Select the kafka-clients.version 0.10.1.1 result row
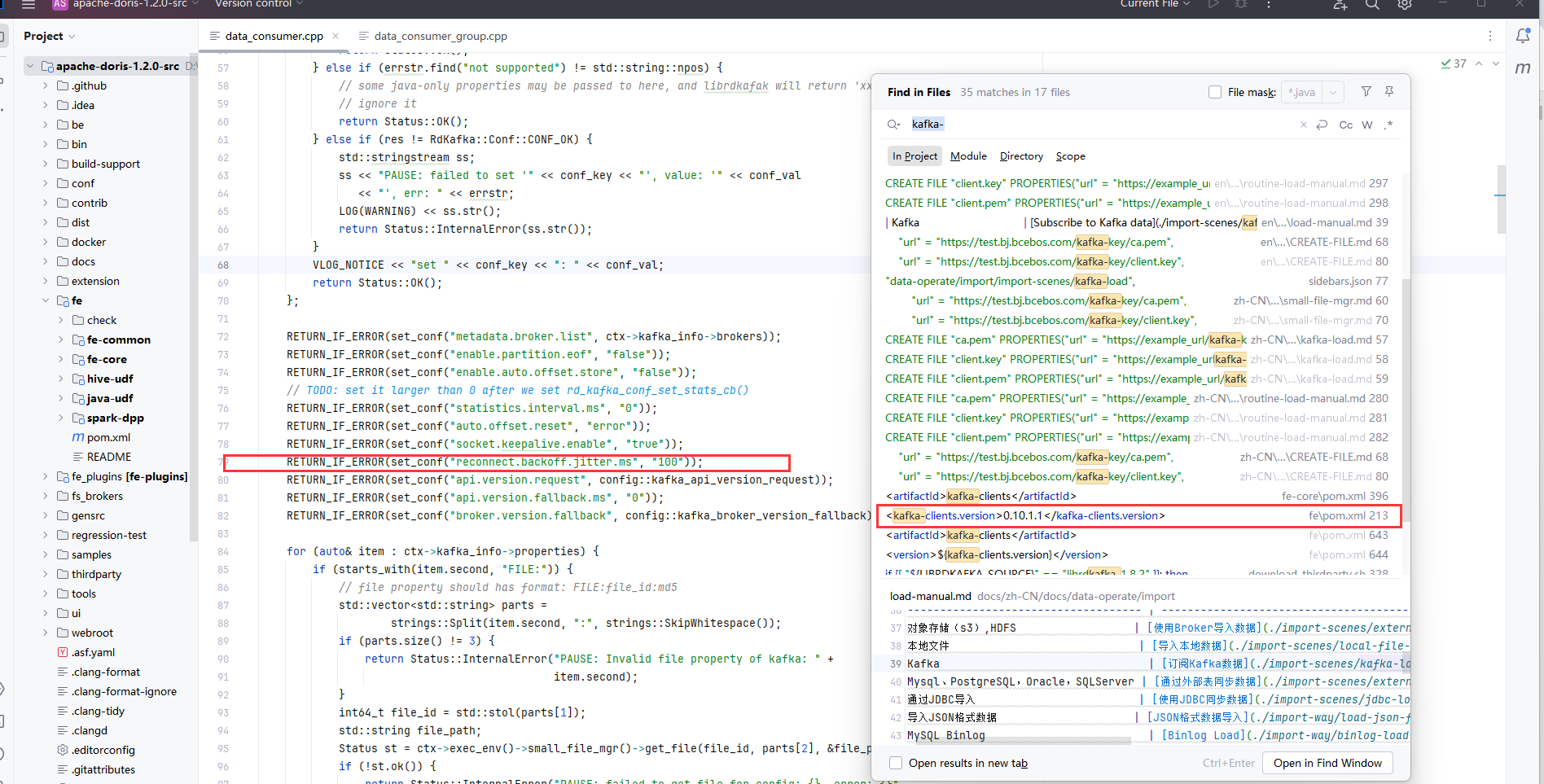 (x=1138, y=515)
